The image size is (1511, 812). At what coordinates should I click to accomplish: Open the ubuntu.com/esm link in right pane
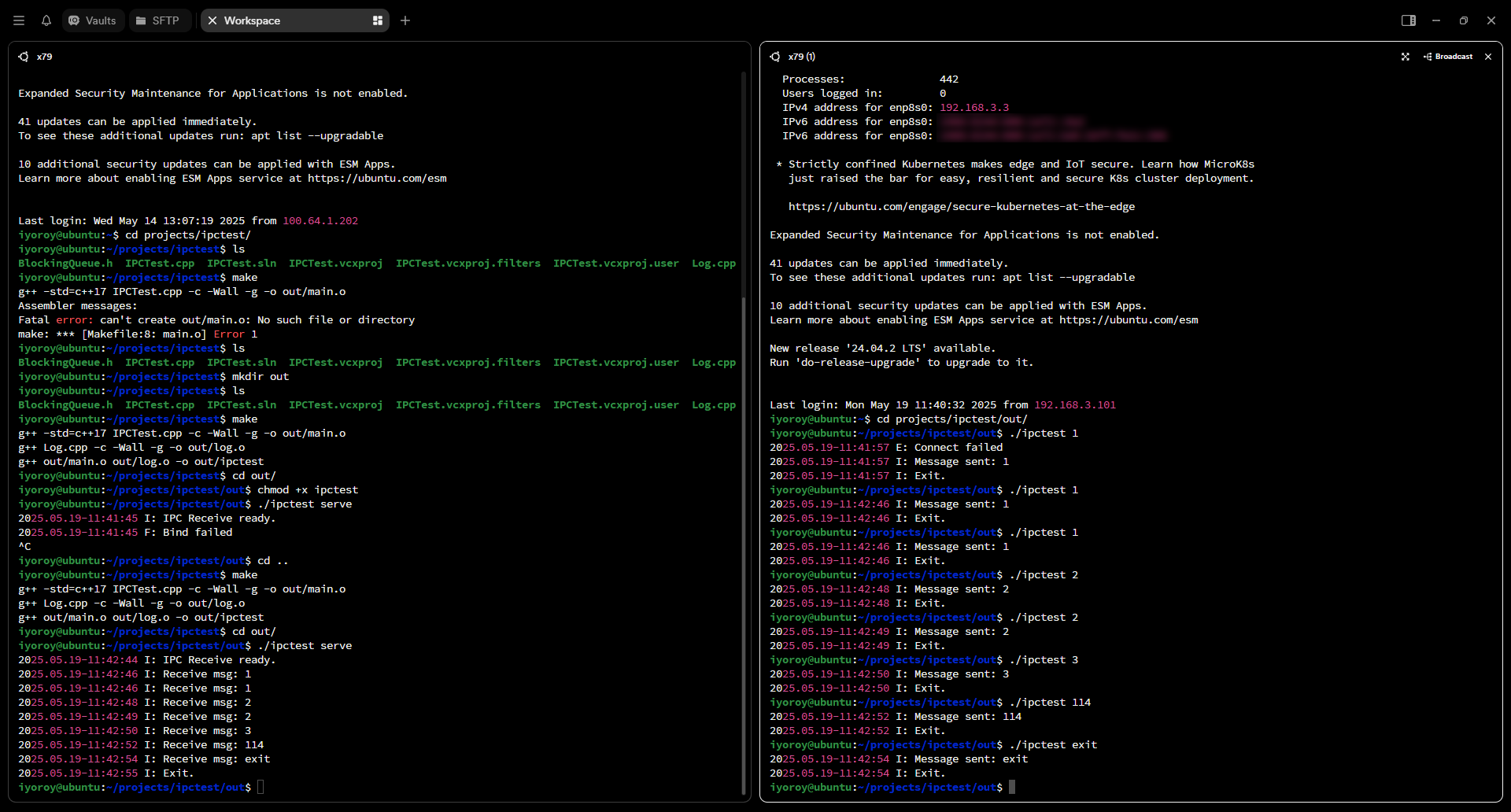point(1129,320)
